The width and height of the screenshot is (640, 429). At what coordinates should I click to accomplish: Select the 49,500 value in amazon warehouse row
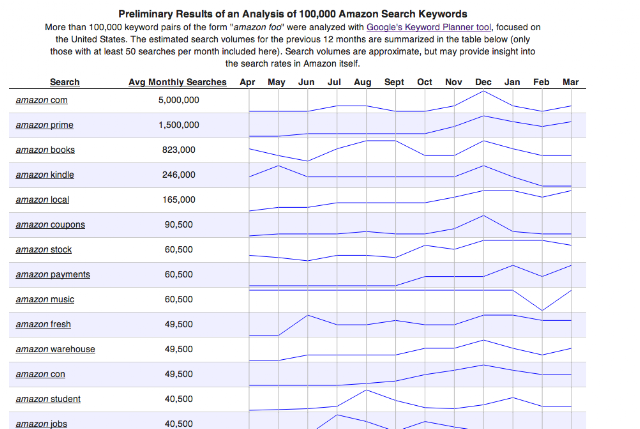coord(179,349)
